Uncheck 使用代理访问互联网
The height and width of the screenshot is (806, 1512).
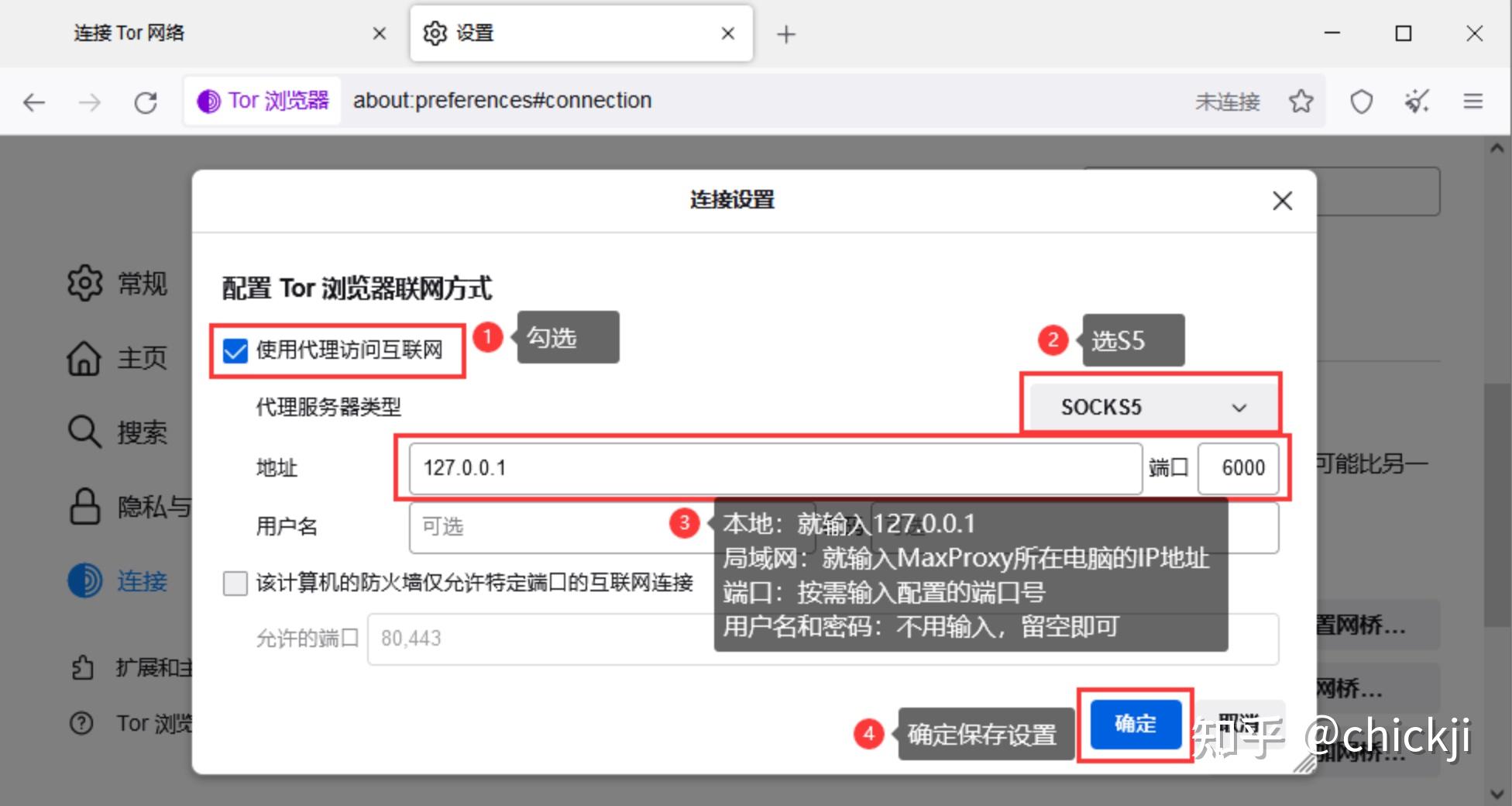235,350
